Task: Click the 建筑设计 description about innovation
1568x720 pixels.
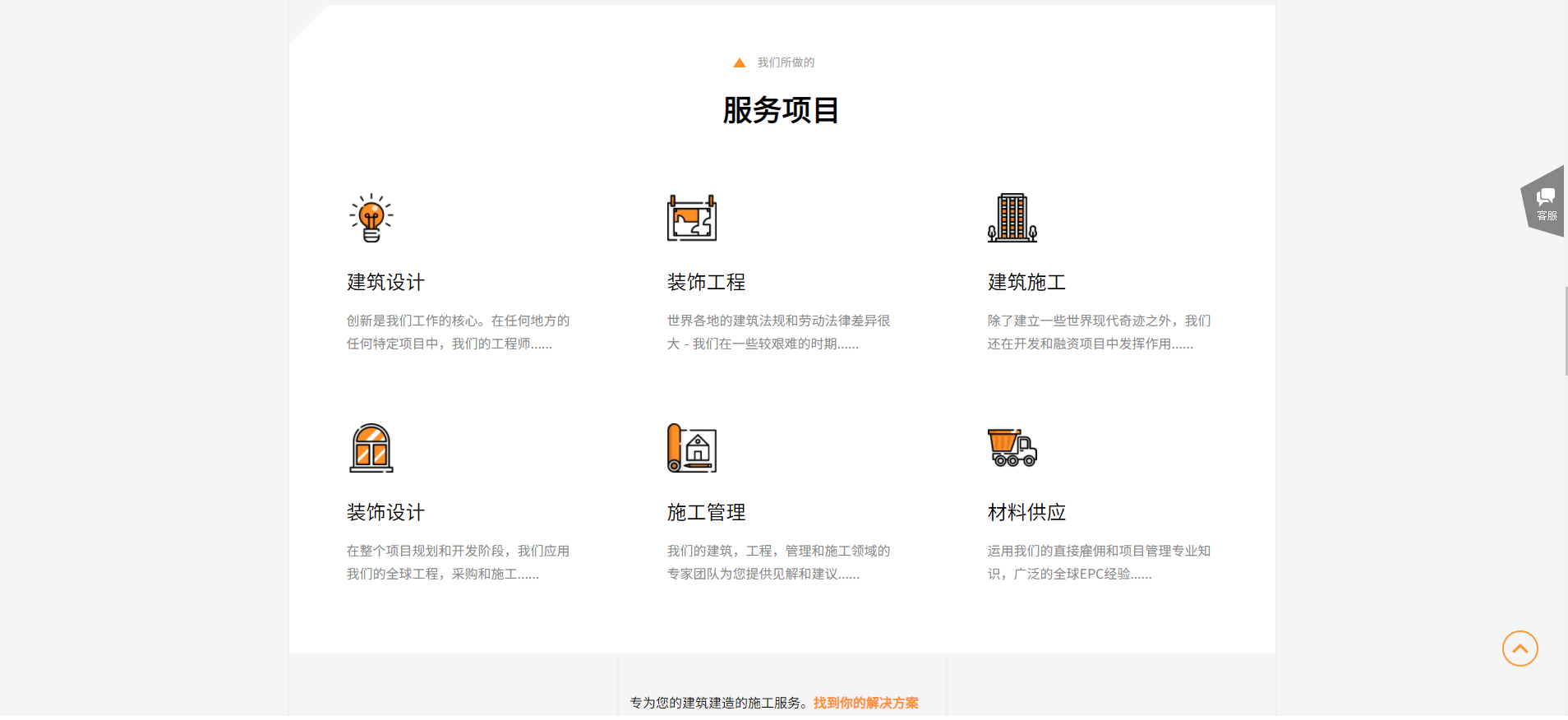Action: tap(458, 332)
